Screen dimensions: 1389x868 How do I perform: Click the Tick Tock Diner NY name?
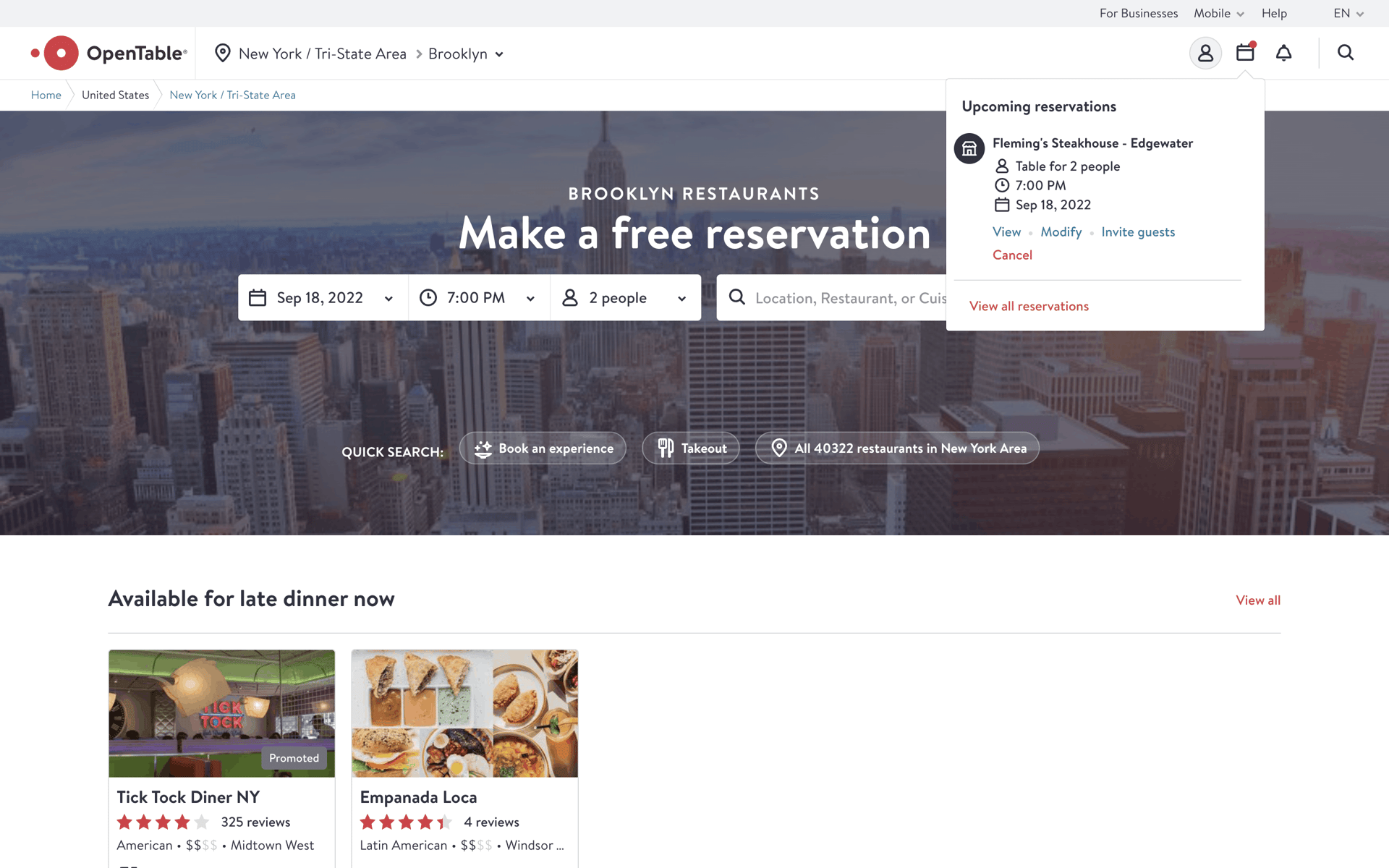[x=188, y=797]
